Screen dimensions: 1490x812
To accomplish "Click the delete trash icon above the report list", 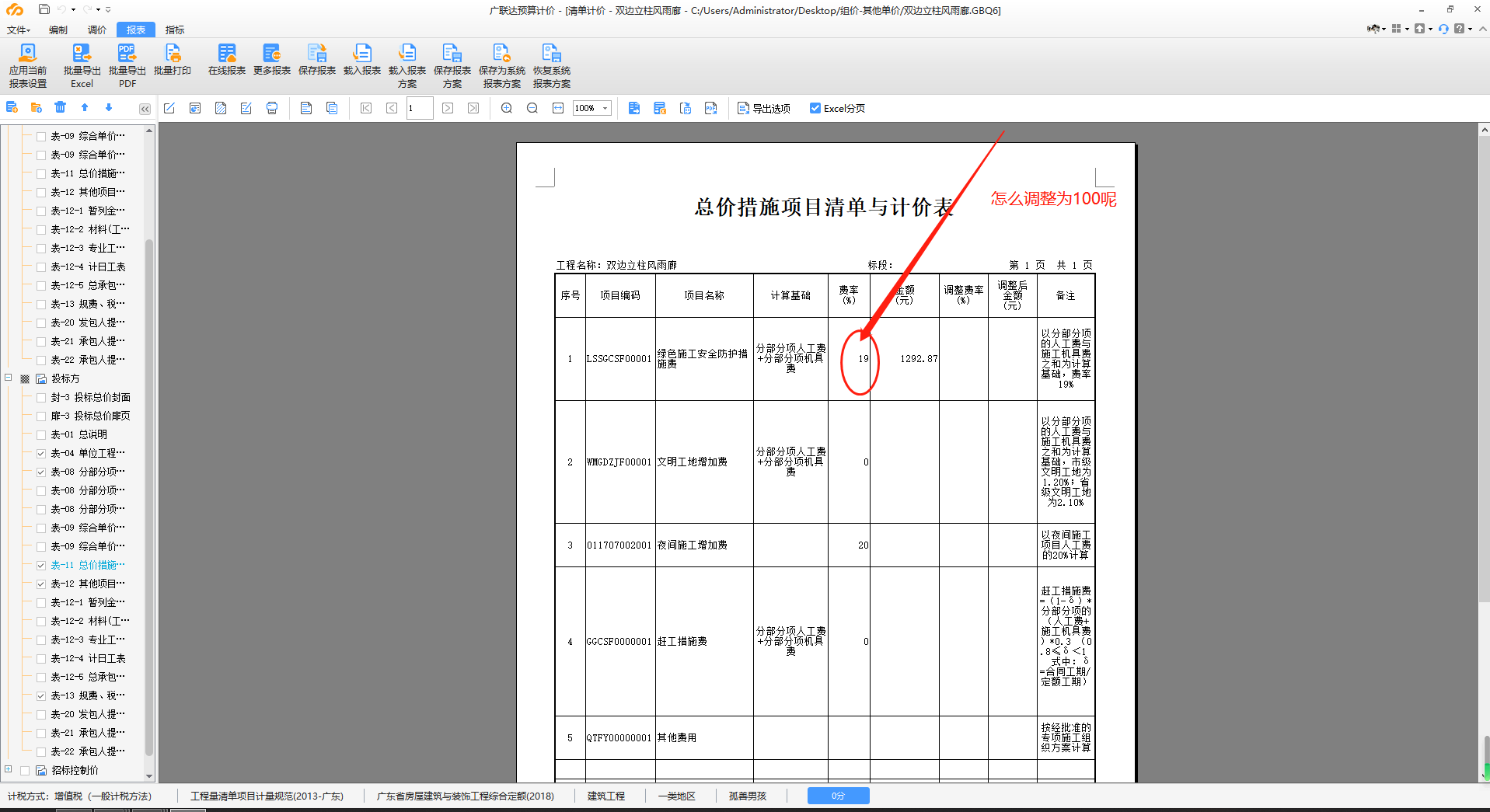I will (x=60, y=107).
